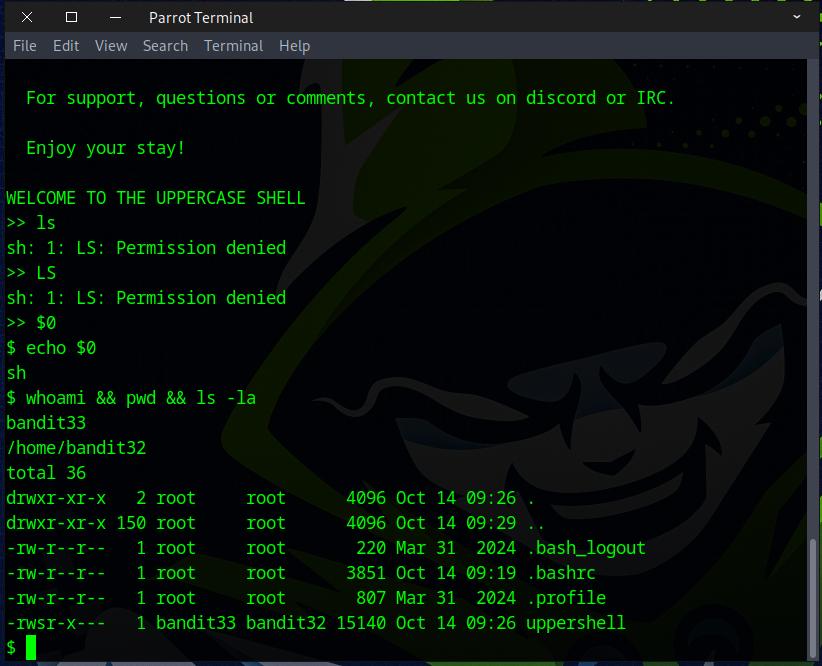The height and width of the screenshot is (666, 822).
Task: Expand the View menu
Action: coord(111,46)
